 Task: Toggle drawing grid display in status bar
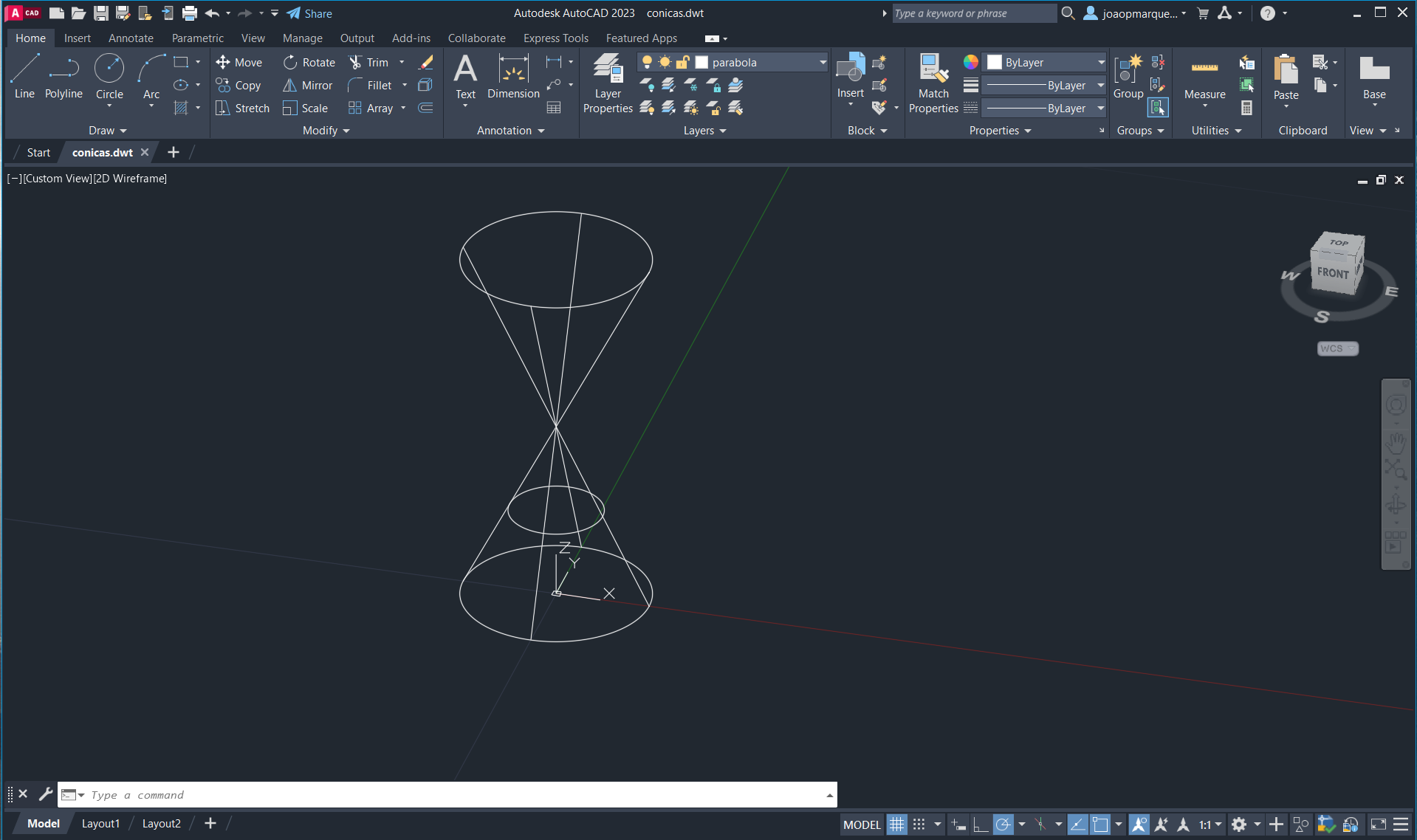(x=896, y=824)
